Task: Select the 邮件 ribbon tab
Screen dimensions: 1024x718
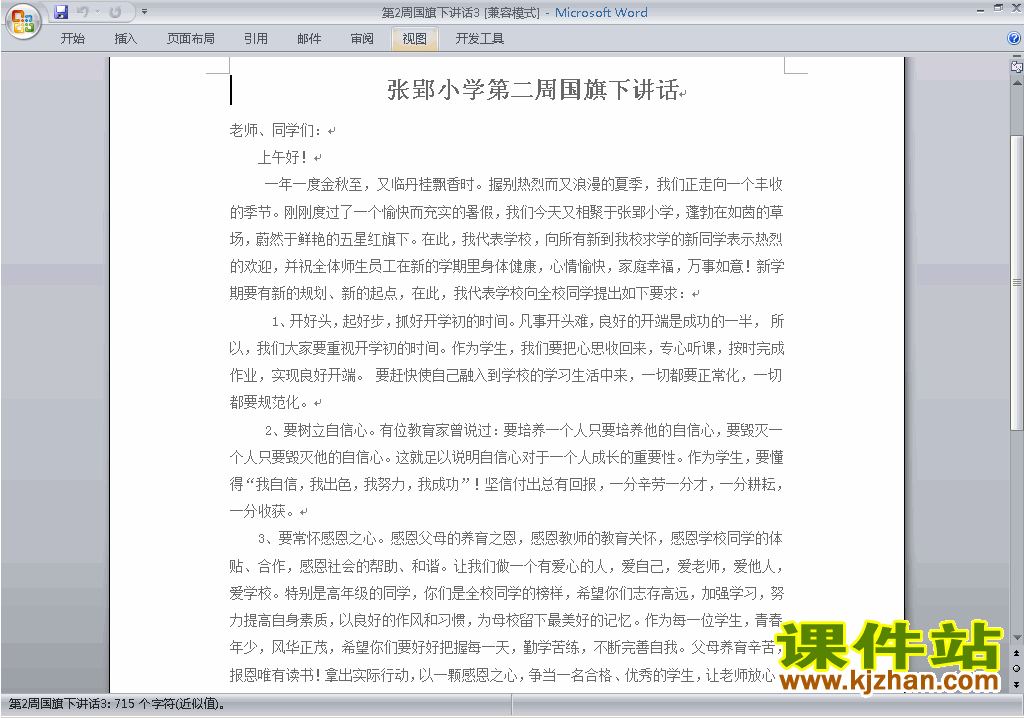Action: click(309, 39)
